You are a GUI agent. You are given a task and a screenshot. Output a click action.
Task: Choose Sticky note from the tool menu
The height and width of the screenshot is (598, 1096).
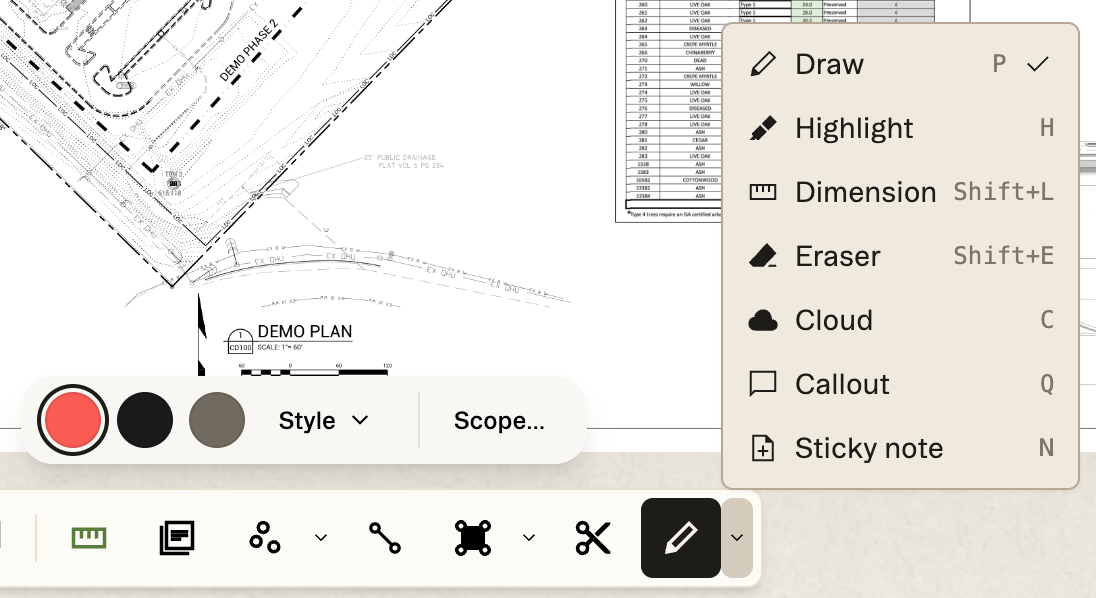click(900, 448)
